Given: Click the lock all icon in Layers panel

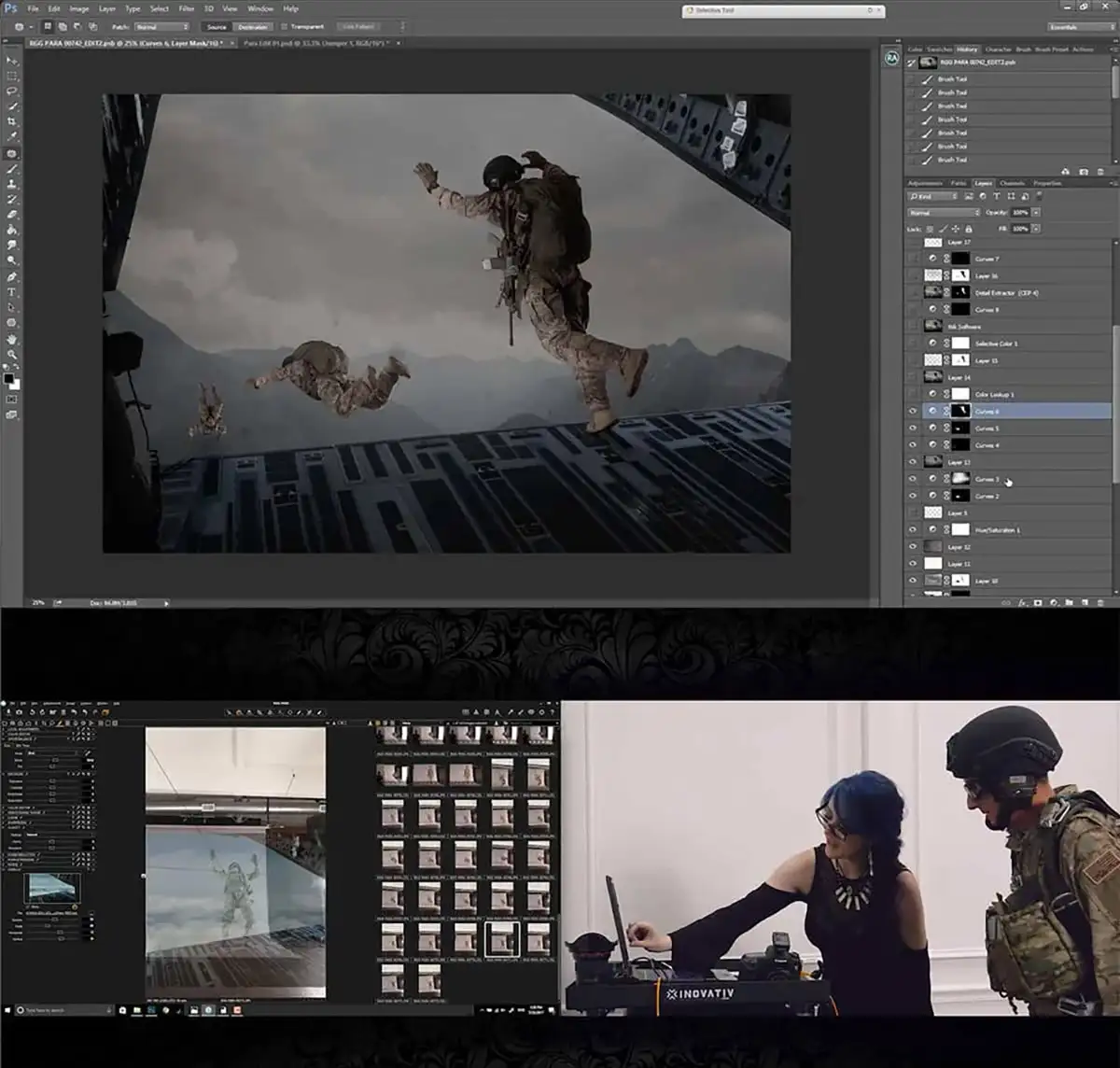Looking at the screenshot, I should 969,229.
